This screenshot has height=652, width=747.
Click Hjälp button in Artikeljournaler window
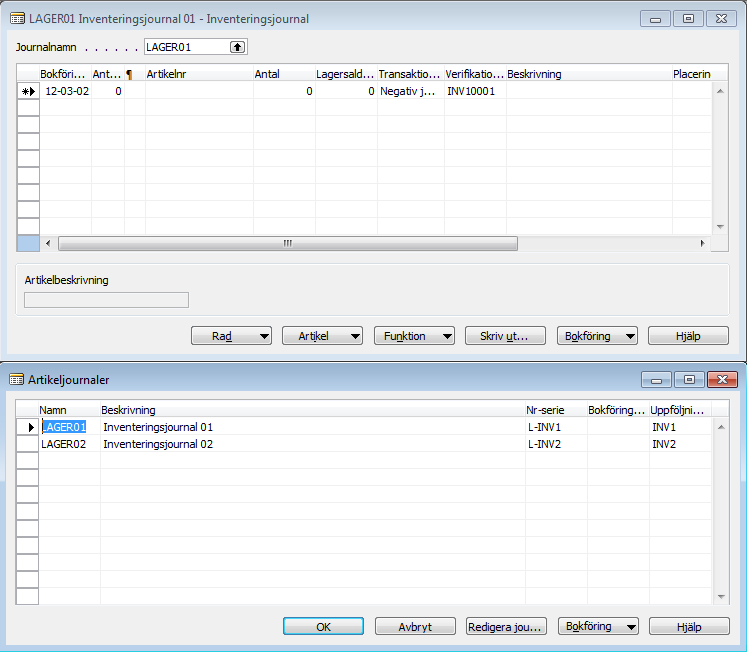[689, 626]
